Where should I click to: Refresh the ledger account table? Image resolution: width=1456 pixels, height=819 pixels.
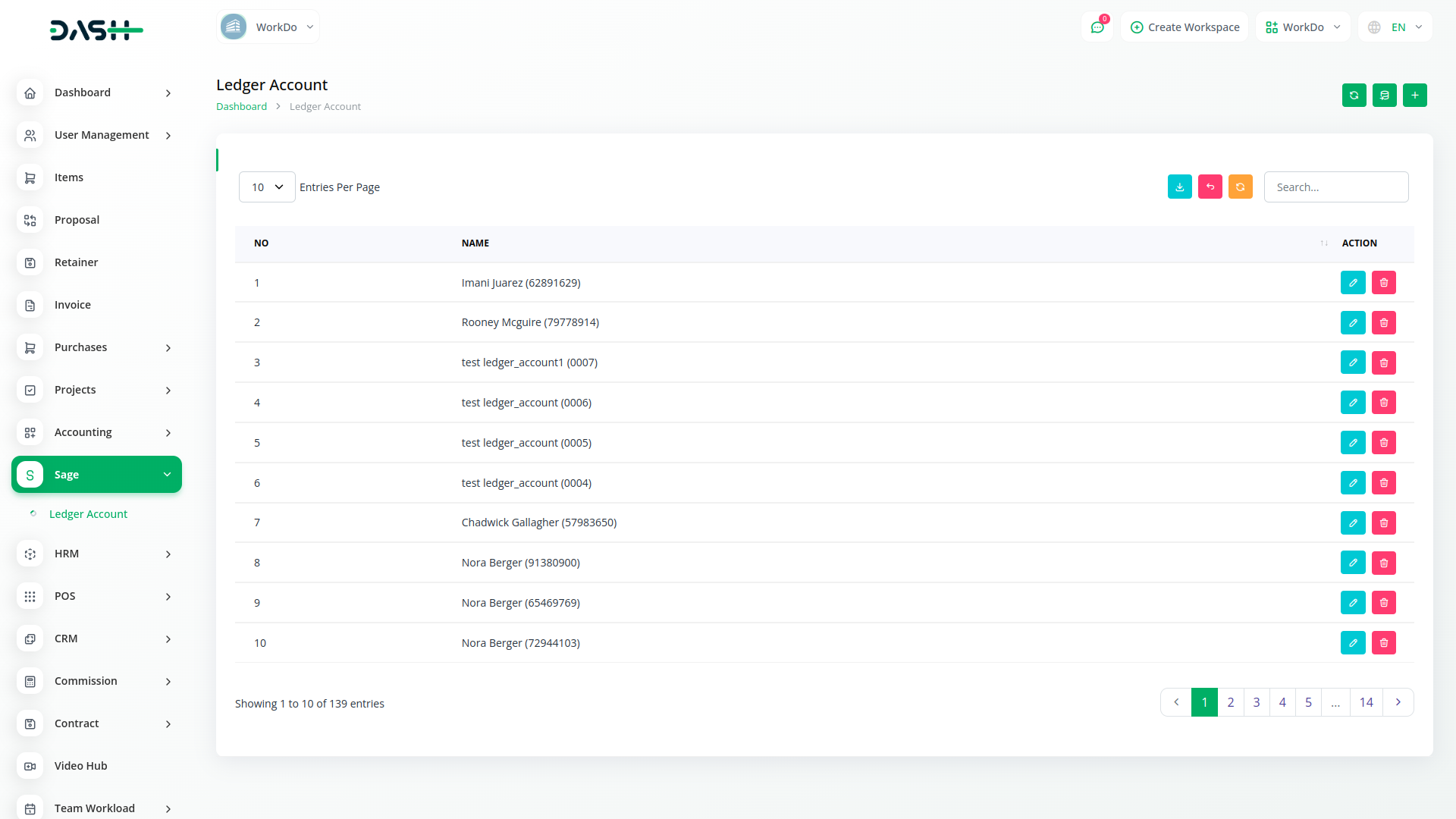1240,187
